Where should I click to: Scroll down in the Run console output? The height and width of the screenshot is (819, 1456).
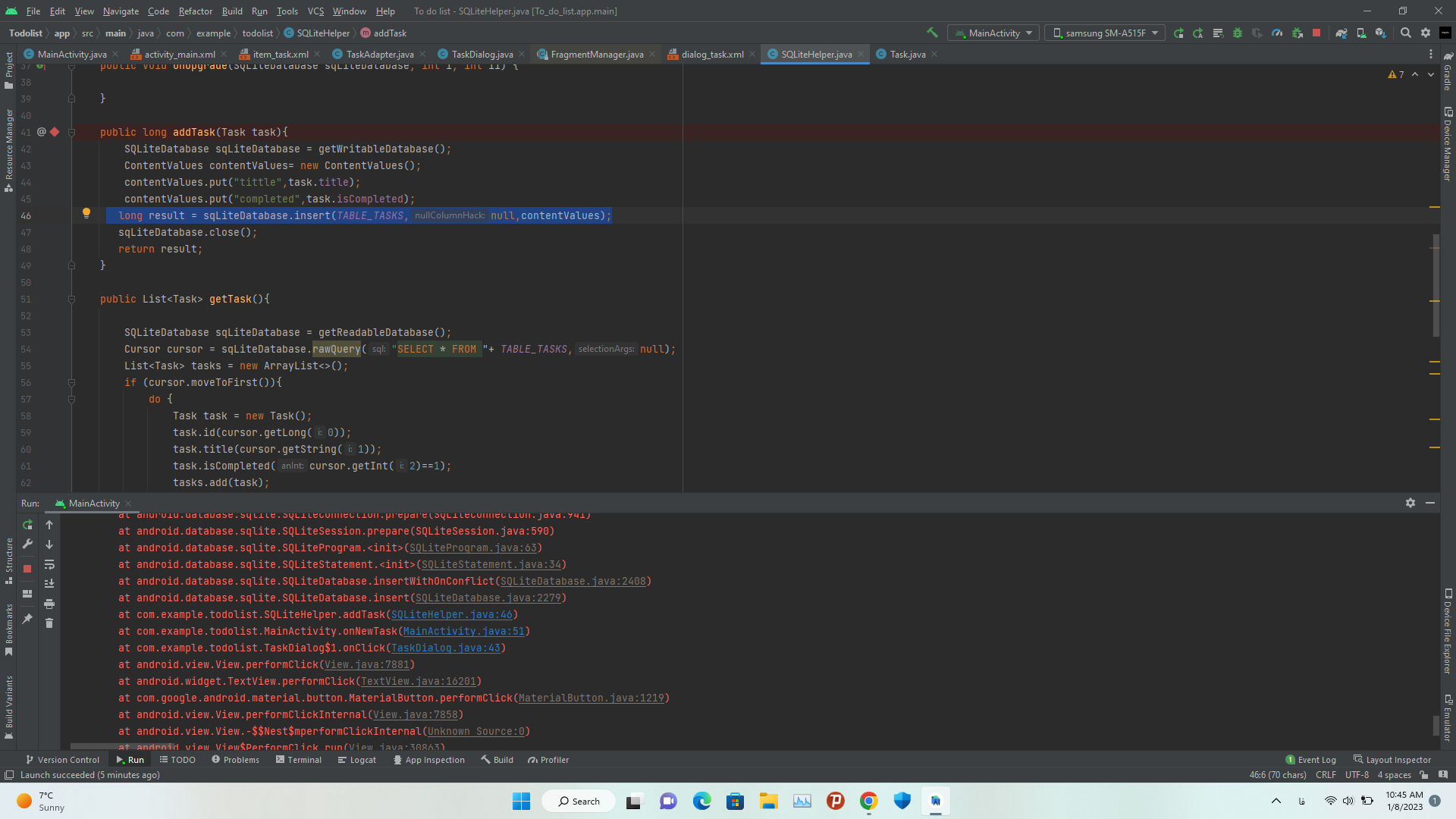48,544
